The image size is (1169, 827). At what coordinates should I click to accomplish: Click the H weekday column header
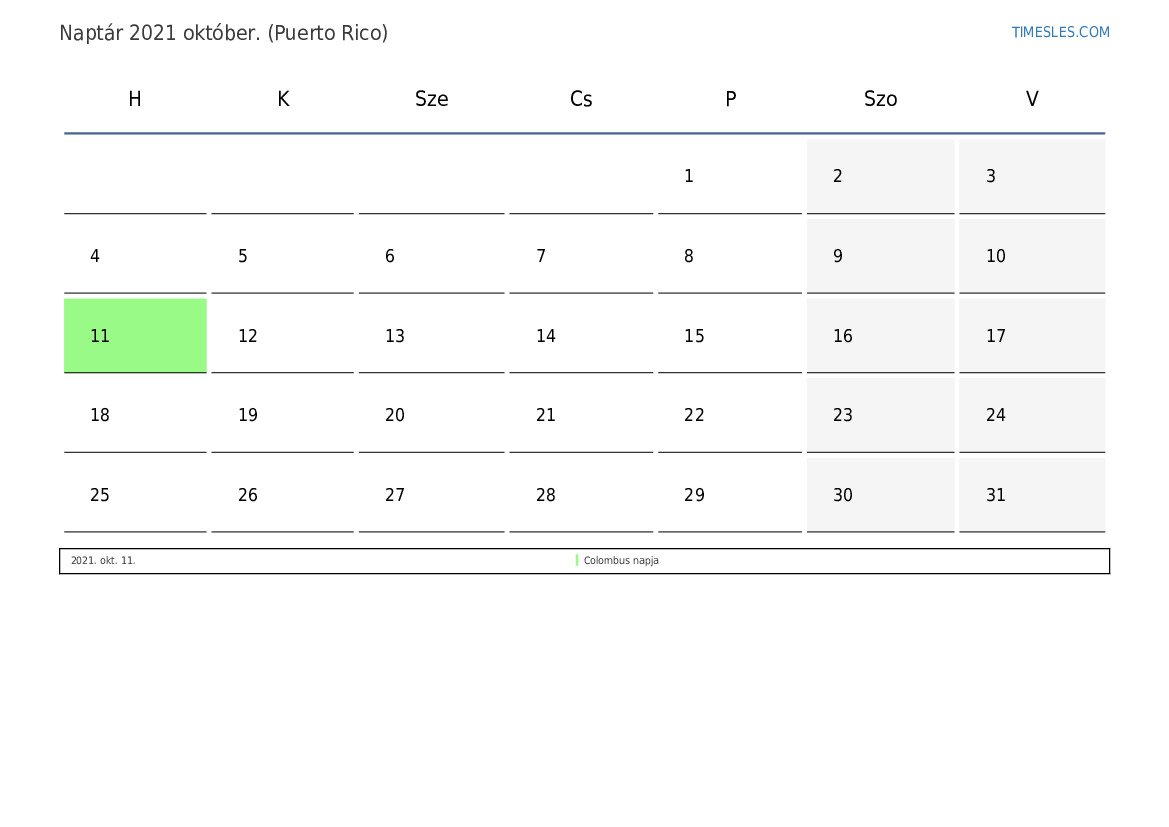tap(135, 99)
